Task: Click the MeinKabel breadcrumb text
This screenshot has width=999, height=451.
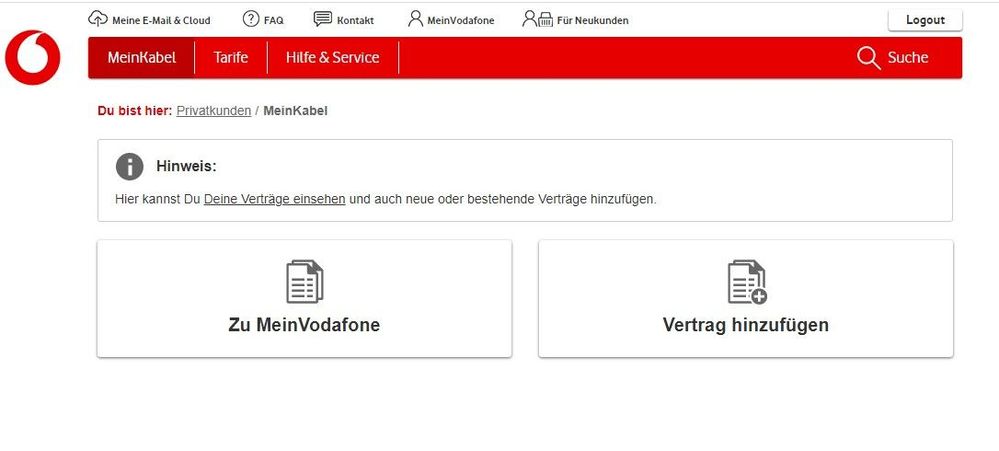Action: [296, 111]
